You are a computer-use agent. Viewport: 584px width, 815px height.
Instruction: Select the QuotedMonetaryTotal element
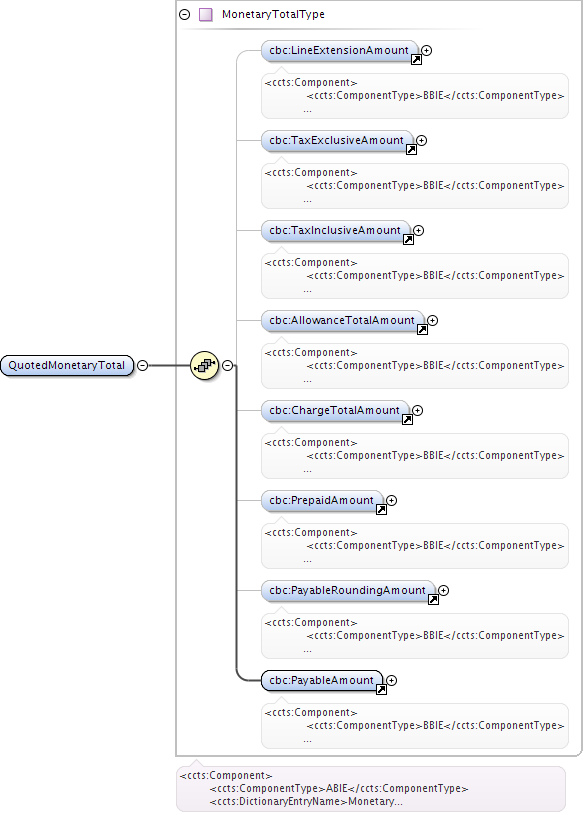pyautogui.click(x=67, y=365)
